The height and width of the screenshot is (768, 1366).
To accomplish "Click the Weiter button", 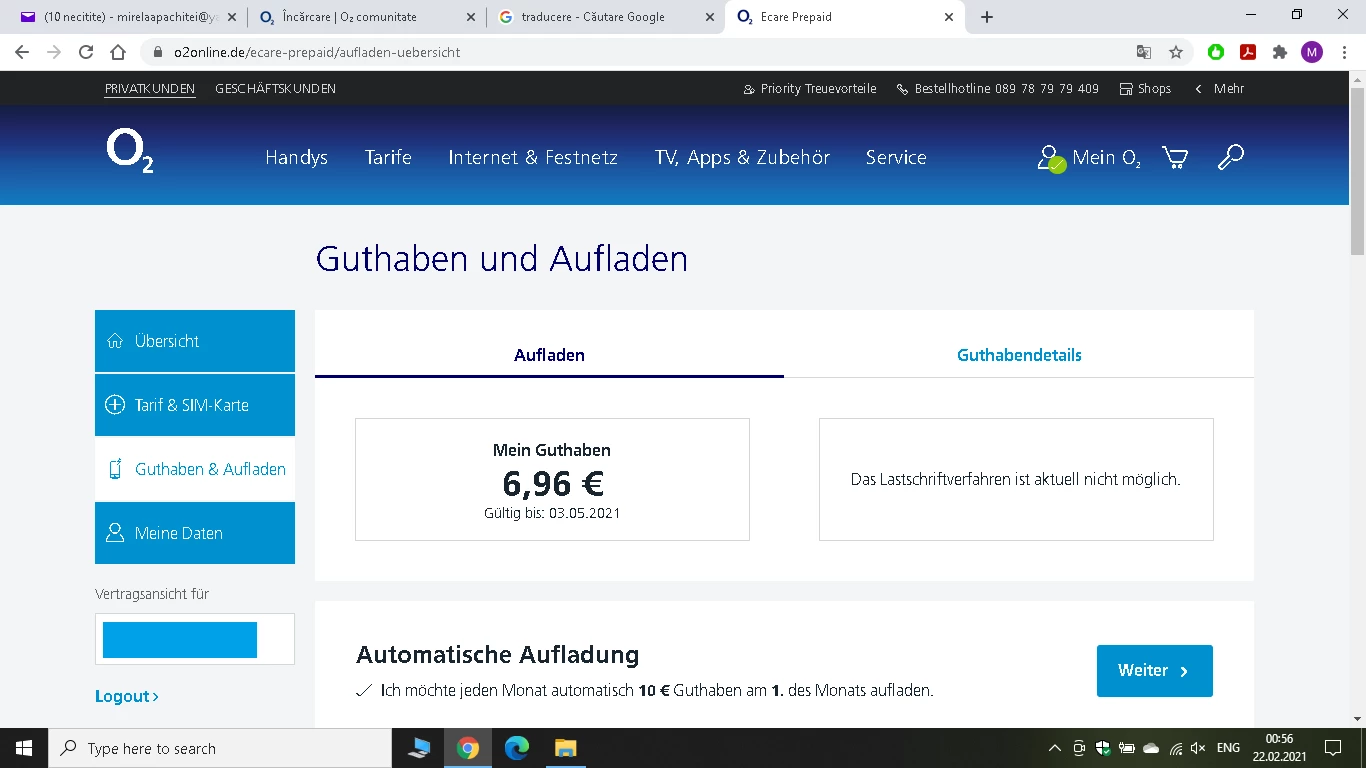I will 1155,671.
